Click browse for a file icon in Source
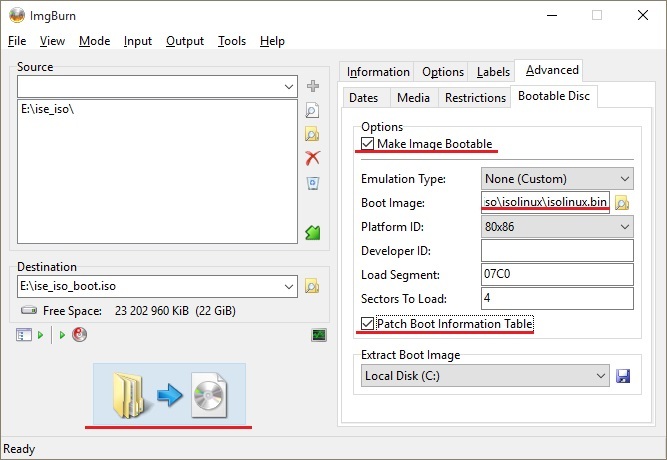This screenshot has width=667, height=460. click(x=312, y=110)
